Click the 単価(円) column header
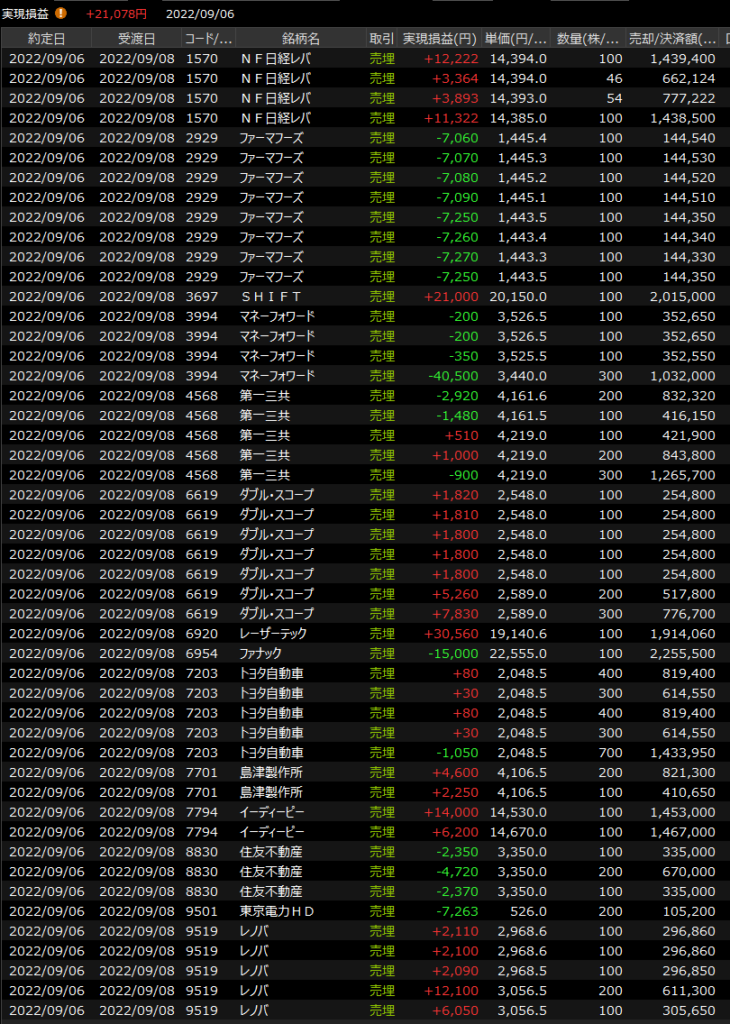 click(x=516, y=39)
